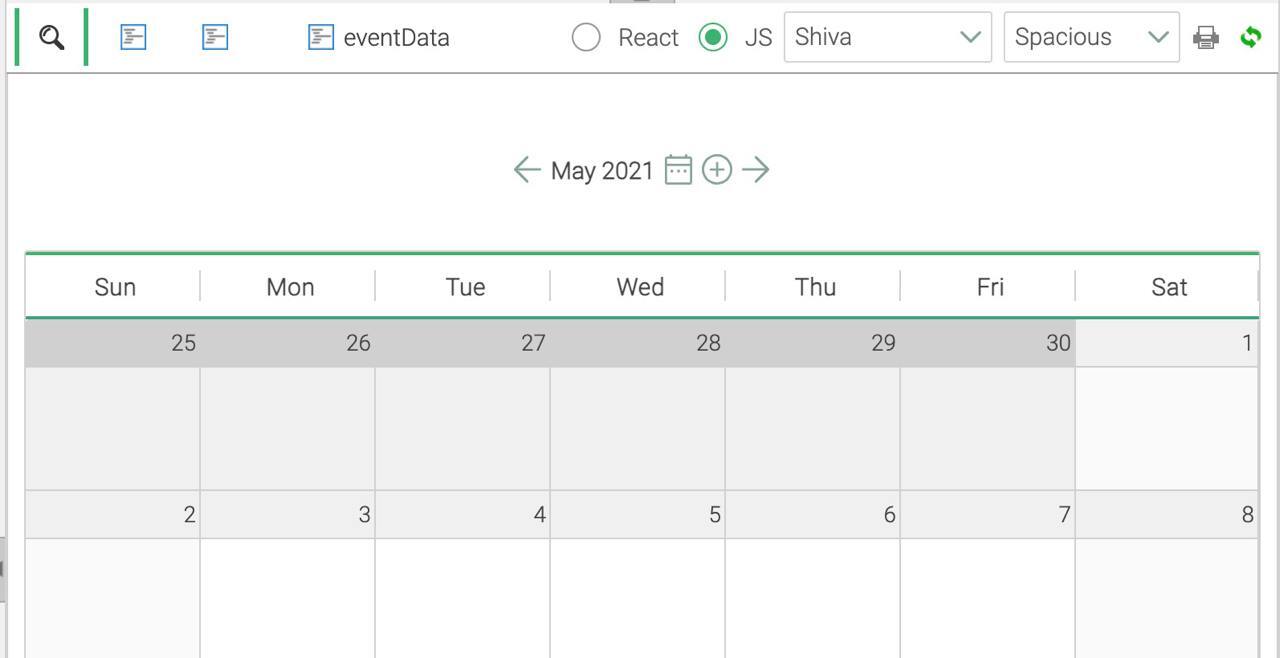Click the May 2021 month label
The width and height of the screenshot is (1280, 658).
(602, 171)
